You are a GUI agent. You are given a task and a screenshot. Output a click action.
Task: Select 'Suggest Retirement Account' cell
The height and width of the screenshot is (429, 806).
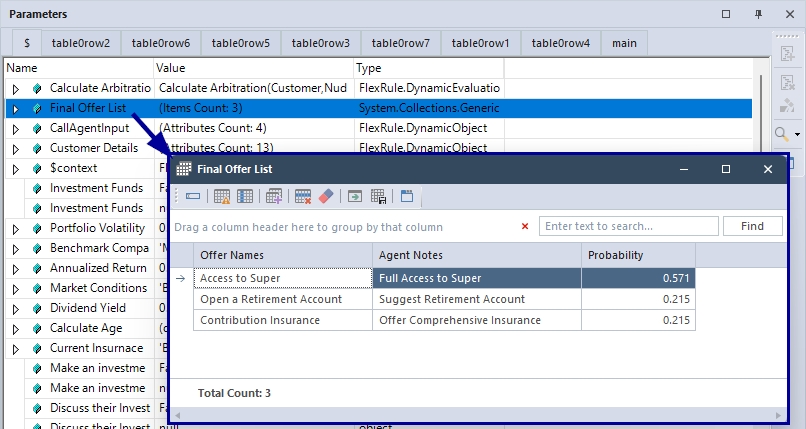coord(477,299)
